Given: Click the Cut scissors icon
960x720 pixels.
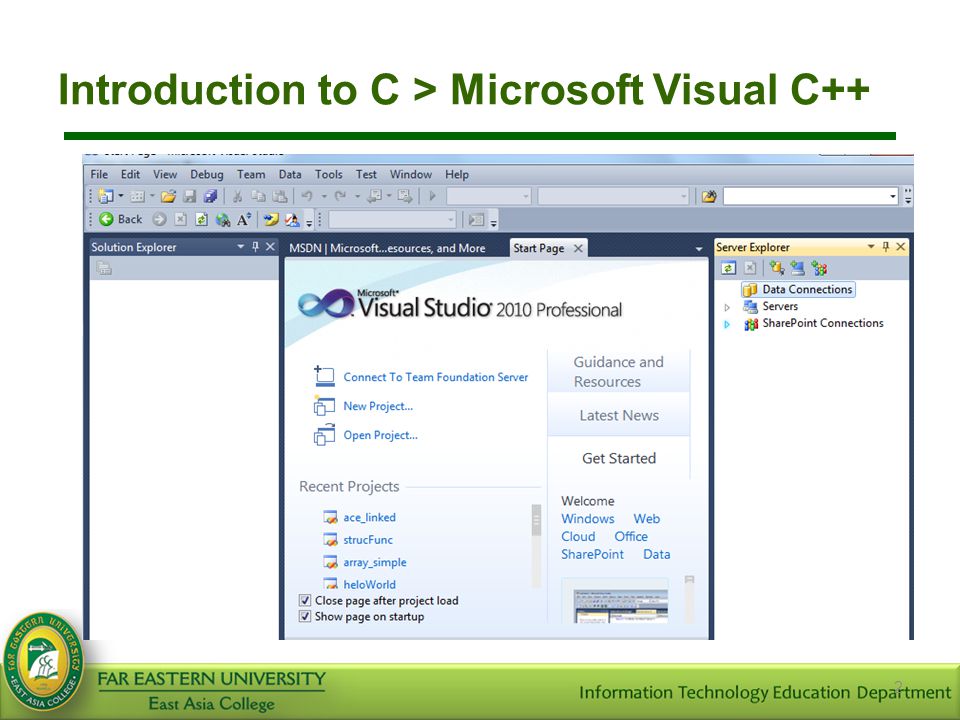Looking at the screenshot, I should [x=238, y=196].
